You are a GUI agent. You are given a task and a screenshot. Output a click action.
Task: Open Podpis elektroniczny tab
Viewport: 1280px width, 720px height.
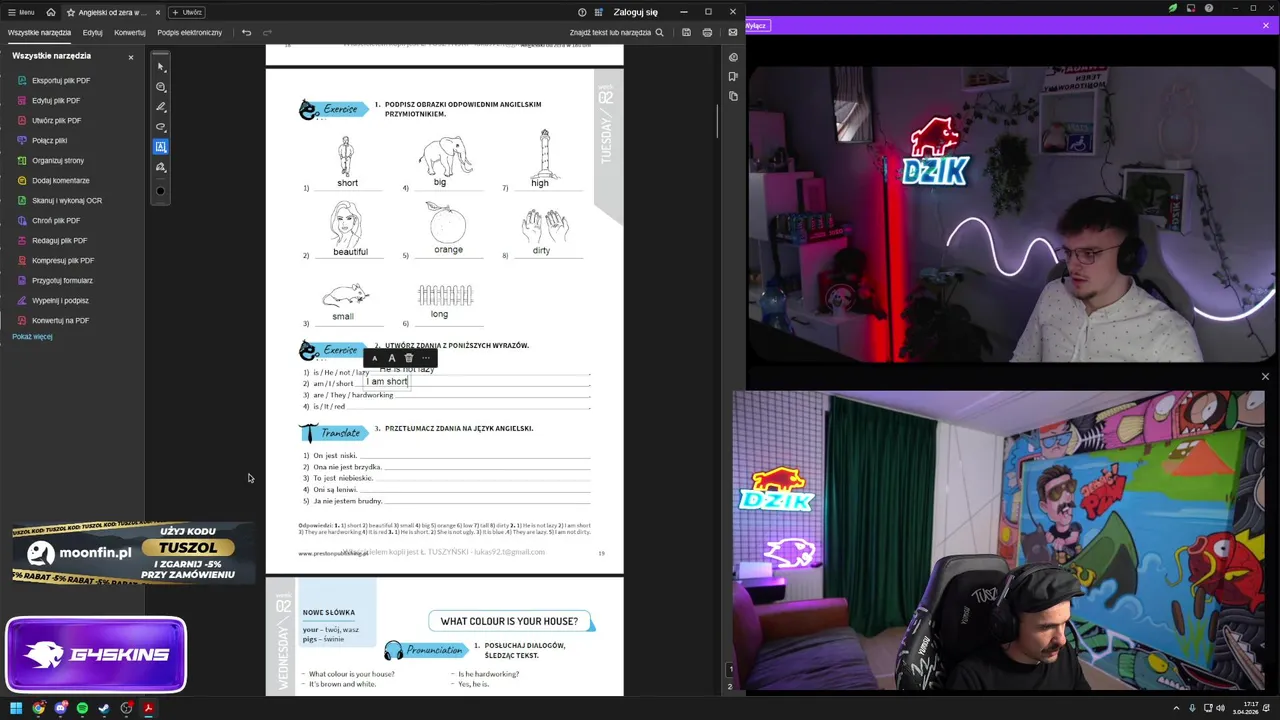pos(190,32)
